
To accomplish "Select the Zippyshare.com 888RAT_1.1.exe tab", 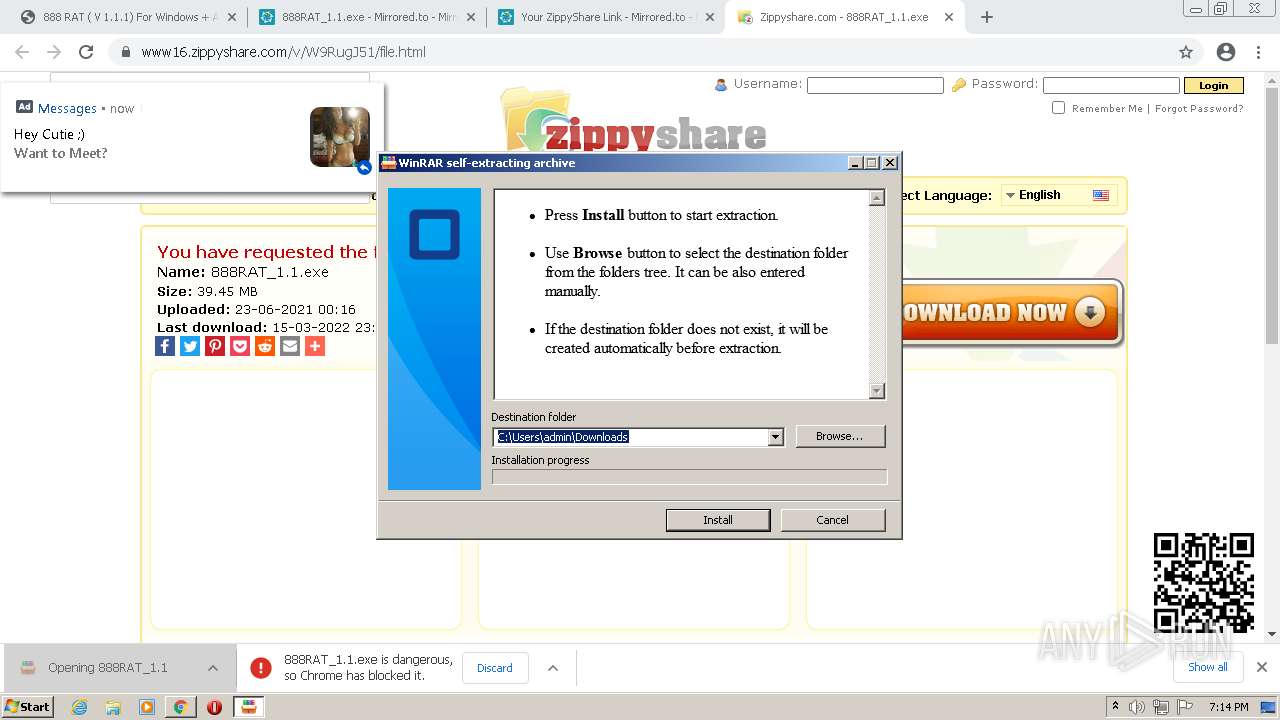I will pos(845,17).
